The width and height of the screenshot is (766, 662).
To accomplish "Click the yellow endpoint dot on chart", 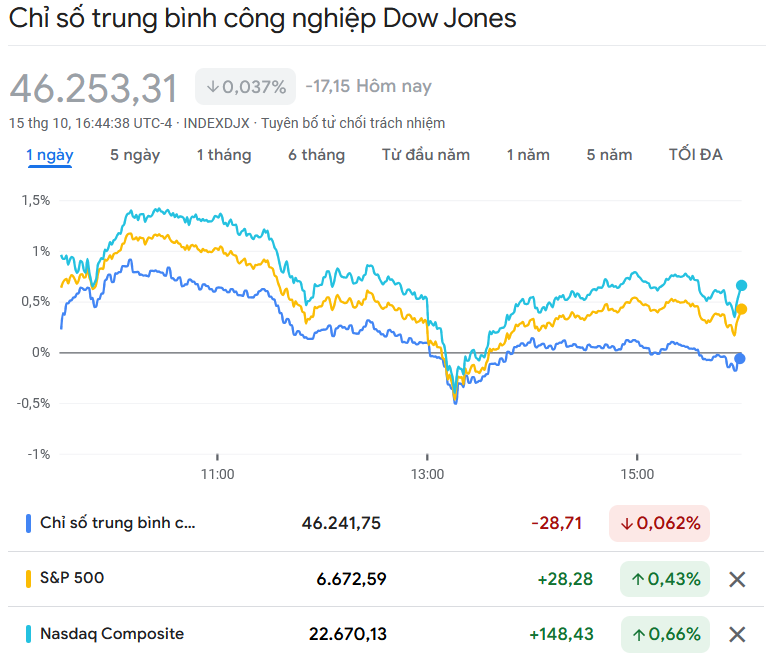I will pos(741,309).
